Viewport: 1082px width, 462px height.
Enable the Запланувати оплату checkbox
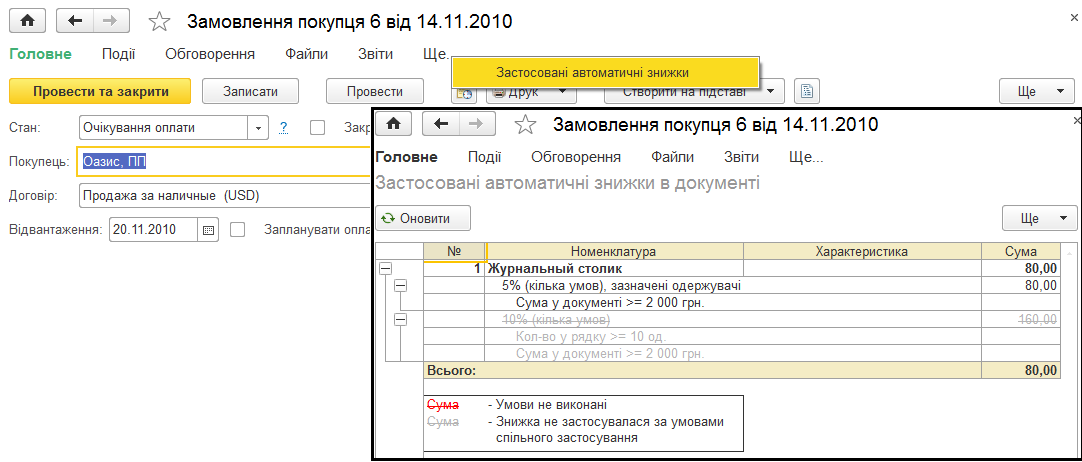pos(237,230)
